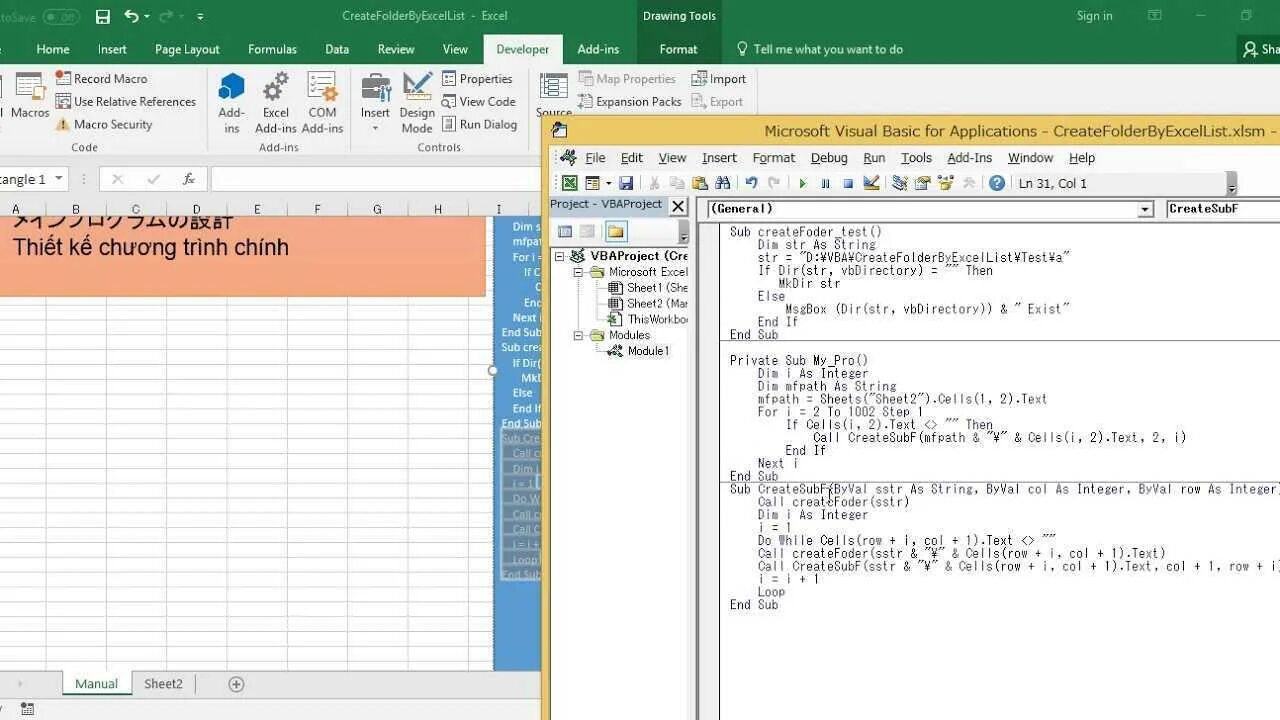Screen dimensions: 1280x720
Task: Save the workbook using Quick Access save icon
Action: click(x=102, y=16)
